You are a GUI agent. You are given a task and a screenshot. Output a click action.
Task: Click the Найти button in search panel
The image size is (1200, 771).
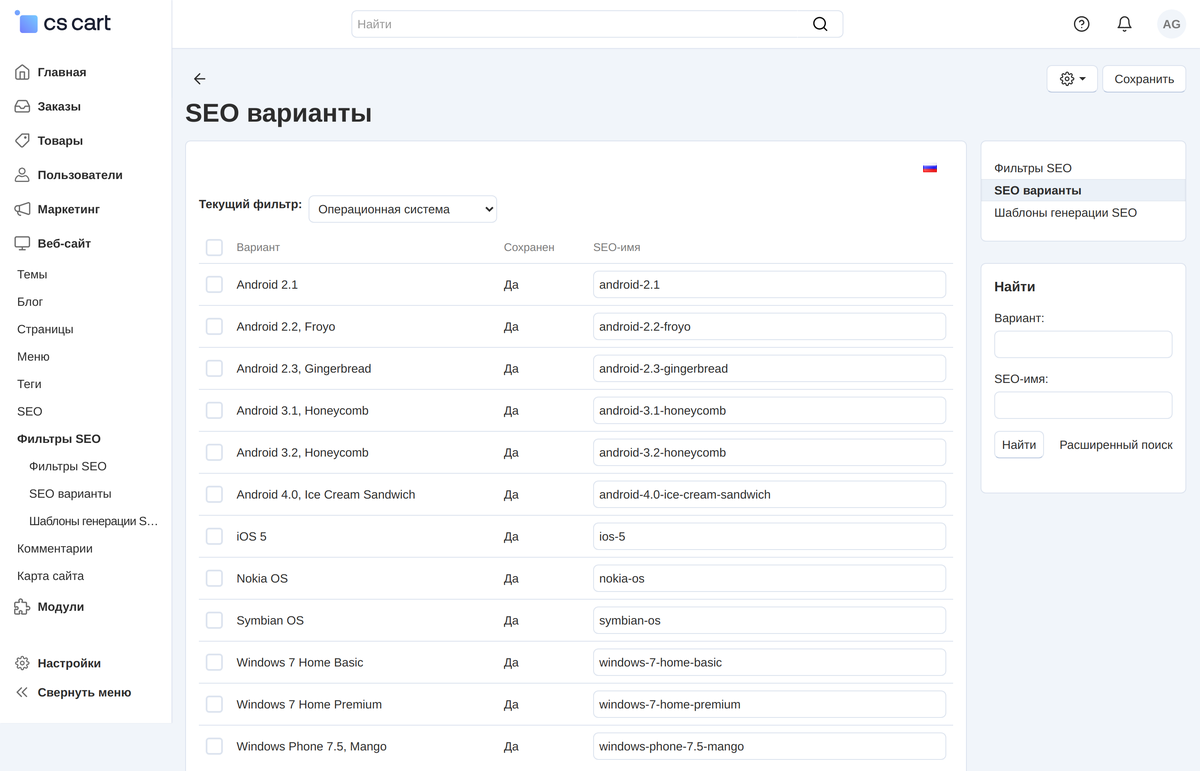click(1019, 445)
